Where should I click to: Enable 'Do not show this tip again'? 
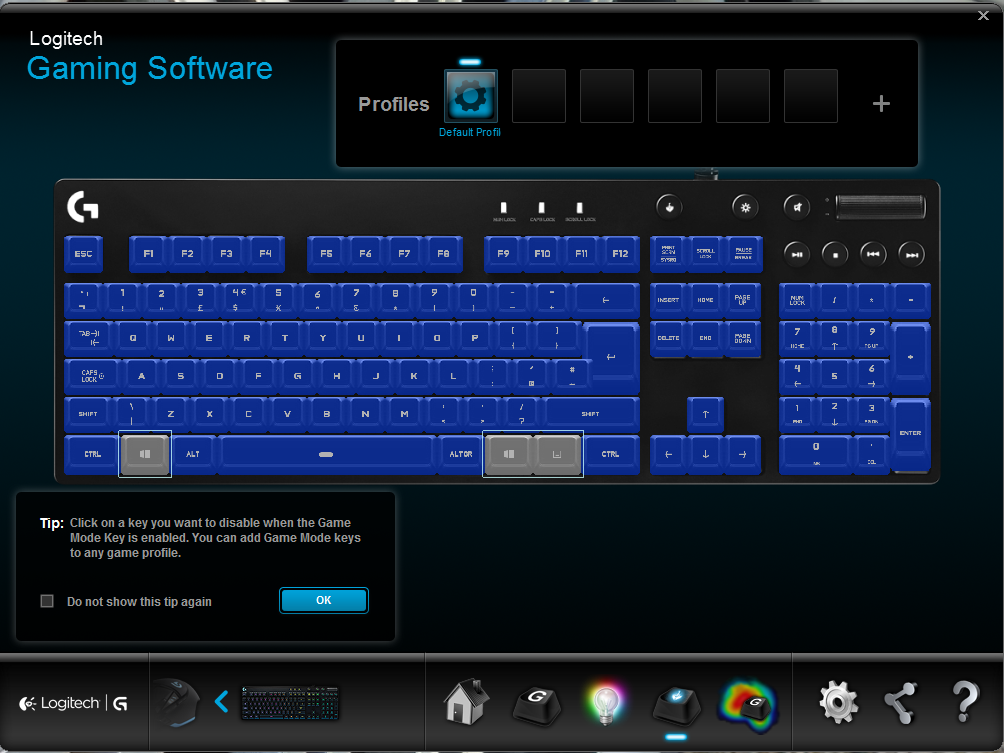coord(47,601)
